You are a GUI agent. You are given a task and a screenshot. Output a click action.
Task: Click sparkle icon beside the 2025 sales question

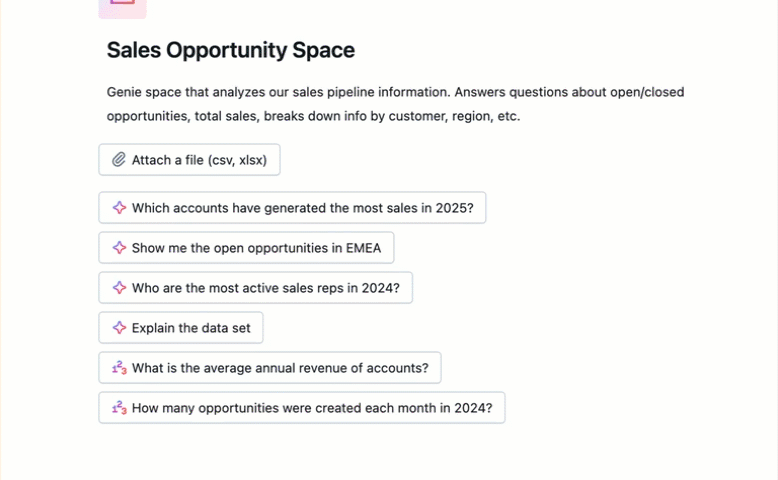pos(119,208)
